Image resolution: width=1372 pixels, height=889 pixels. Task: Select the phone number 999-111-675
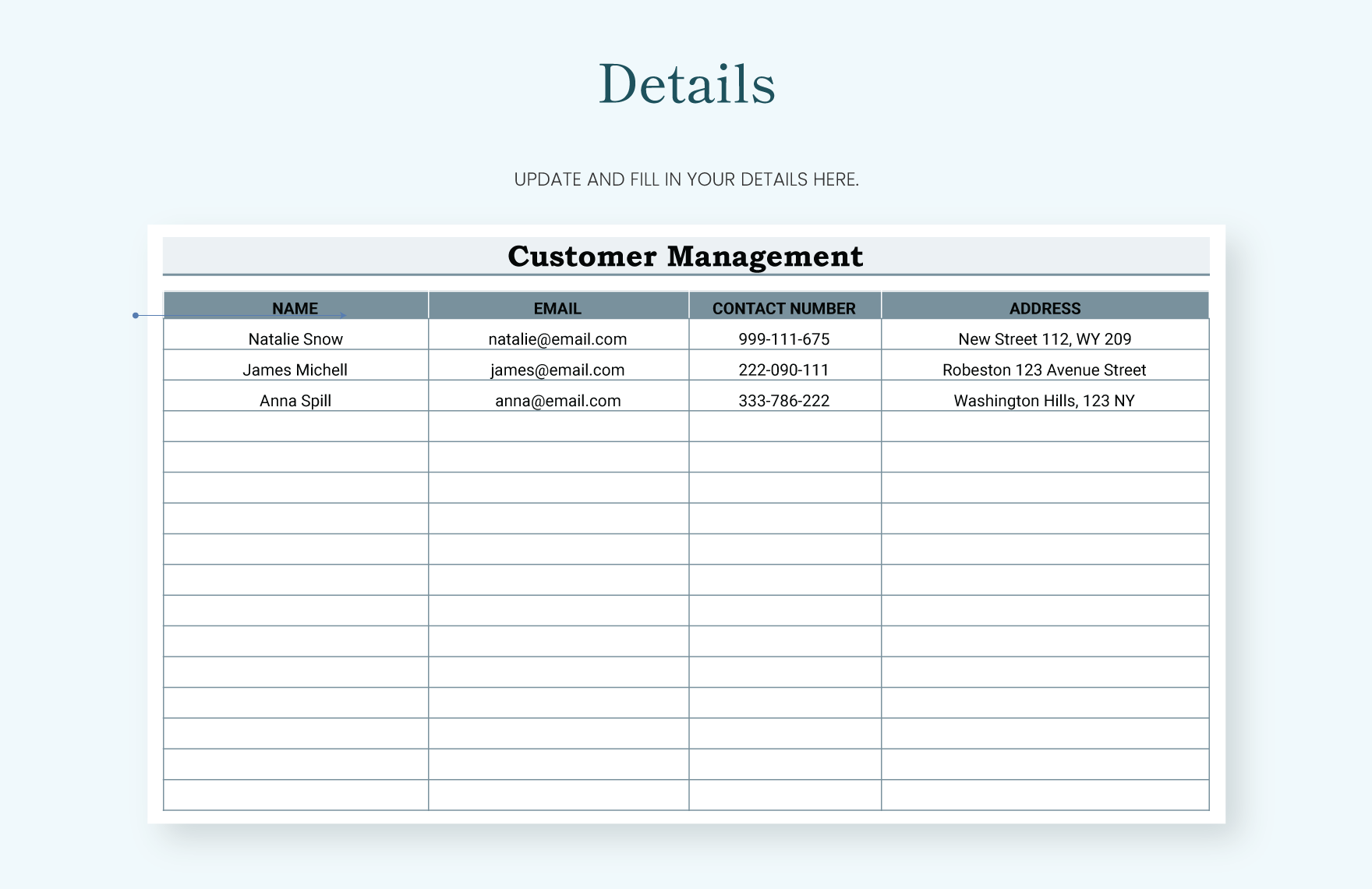point(784,338)
